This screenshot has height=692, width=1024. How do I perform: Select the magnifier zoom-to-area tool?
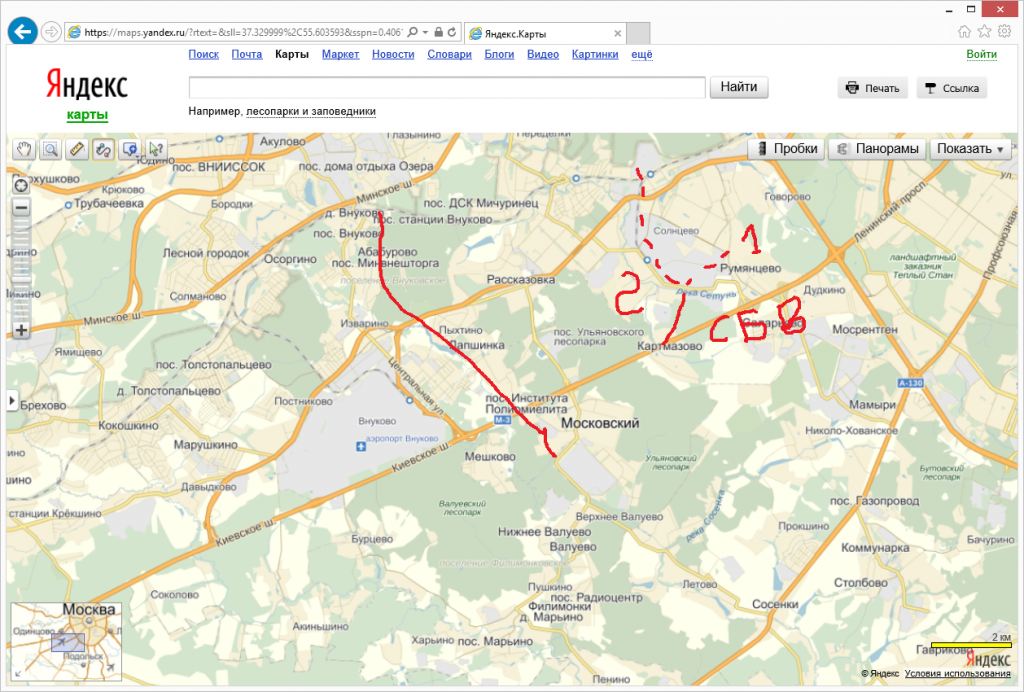pos(50,149)
